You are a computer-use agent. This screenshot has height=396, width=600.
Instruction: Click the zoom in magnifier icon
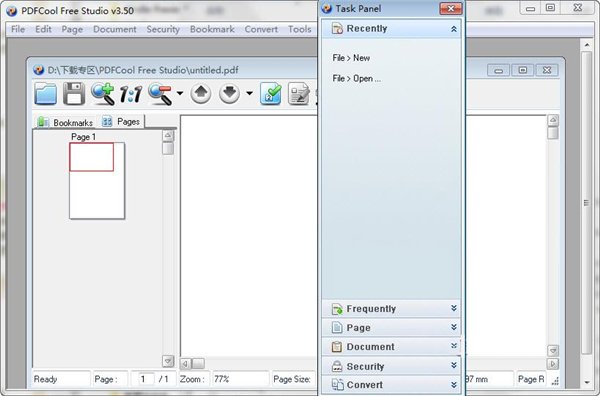tap(103, 94)
